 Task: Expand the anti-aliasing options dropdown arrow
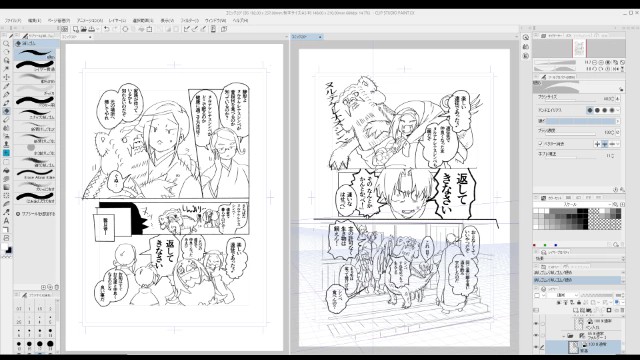pos(618,110)
